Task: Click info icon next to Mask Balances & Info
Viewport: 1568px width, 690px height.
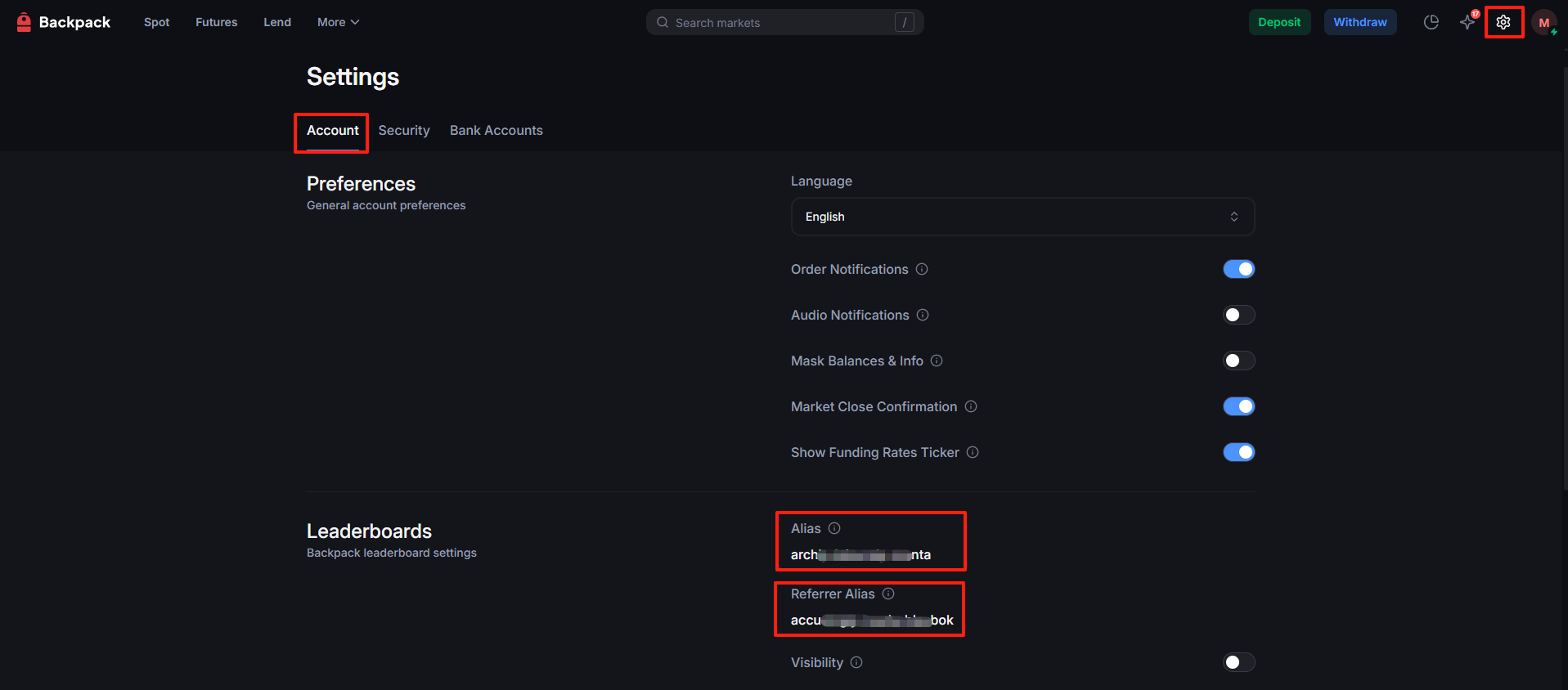Action: (937, 361)
